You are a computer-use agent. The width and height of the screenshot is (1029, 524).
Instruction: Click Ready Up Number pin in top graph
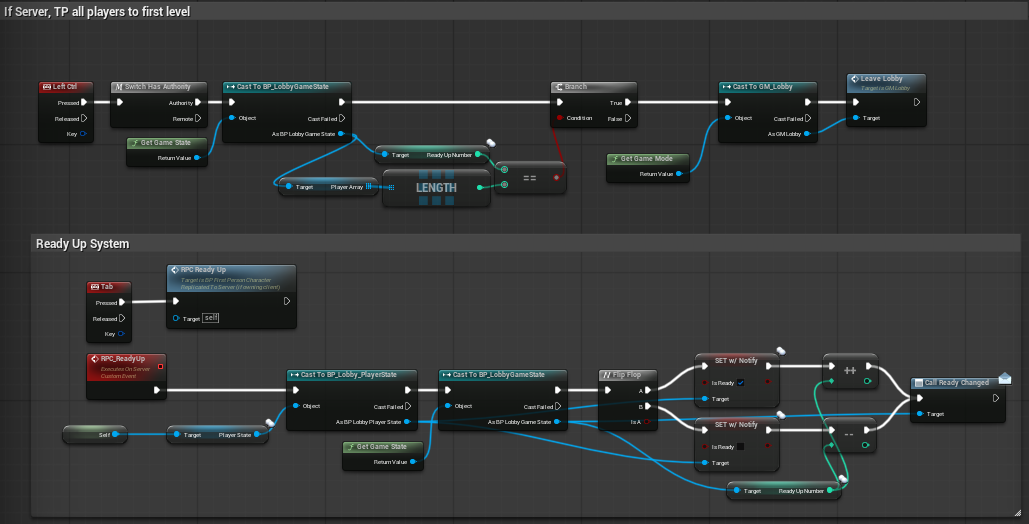pyautogui.click(x=478, y=155)
